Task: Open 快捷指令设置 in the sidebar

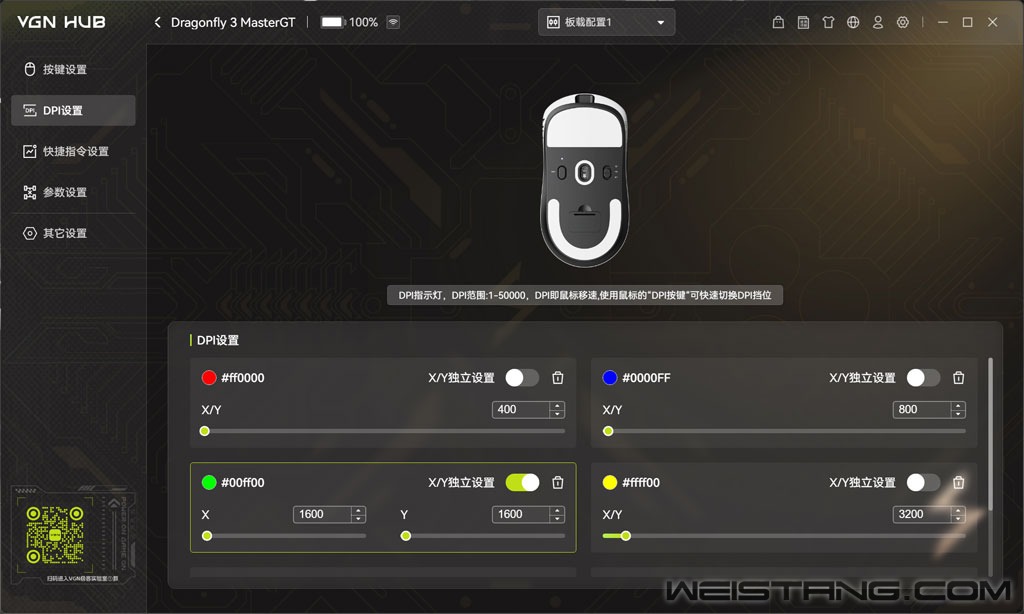Action: click(73, 152)
